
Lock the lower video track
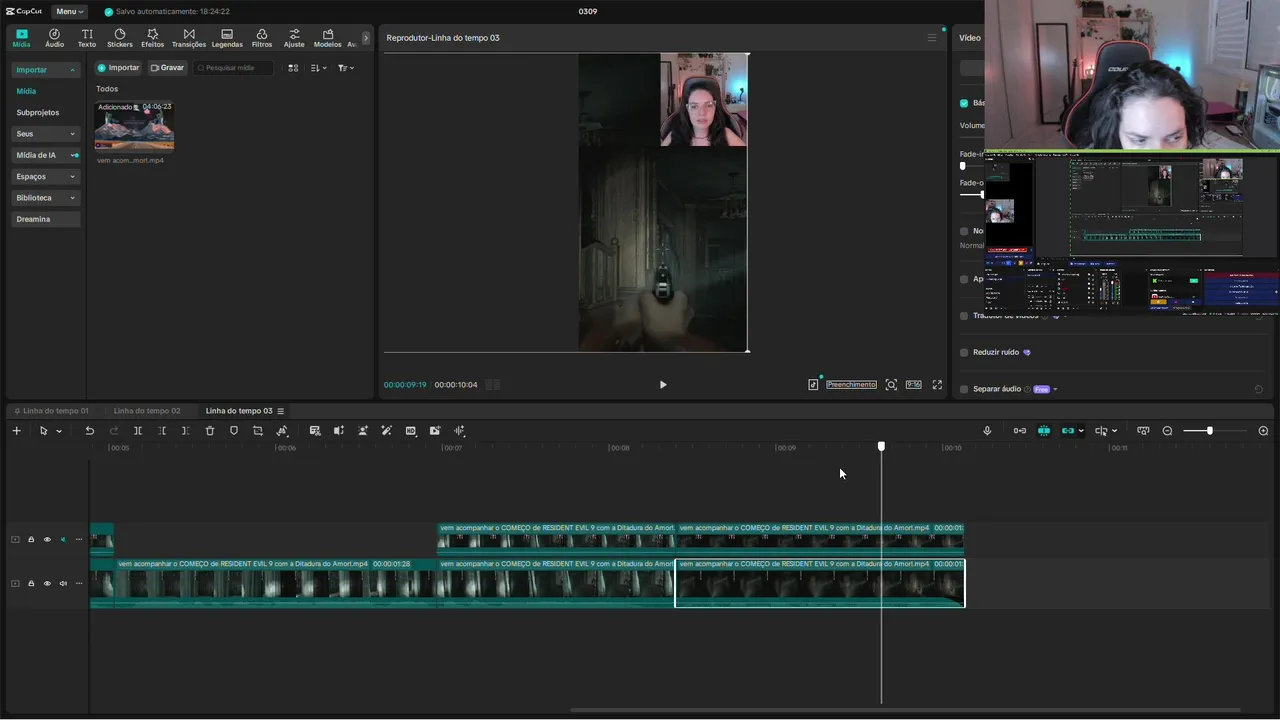click(x=31, y=584)
